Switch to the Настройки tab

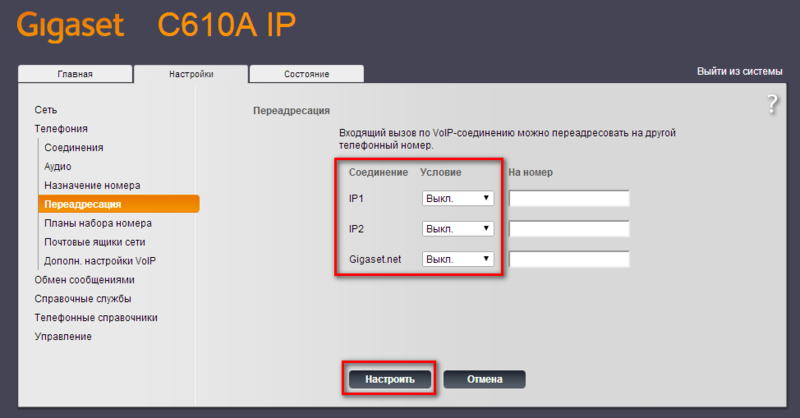click(x=191, y=74)
